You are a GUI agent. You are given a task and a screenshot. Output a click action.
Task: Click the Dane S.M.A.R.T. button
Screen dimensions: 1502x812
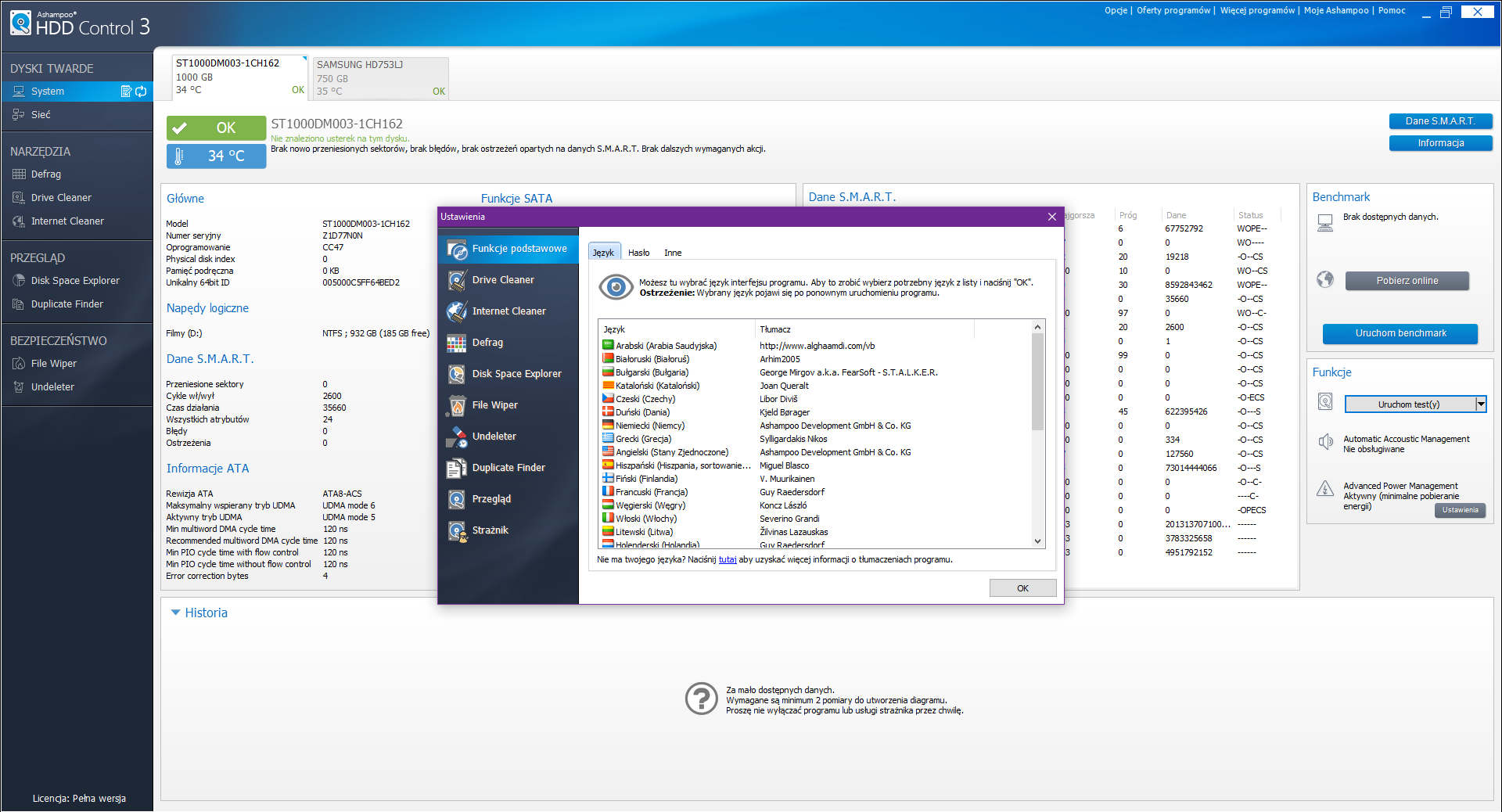(1440, 121)
